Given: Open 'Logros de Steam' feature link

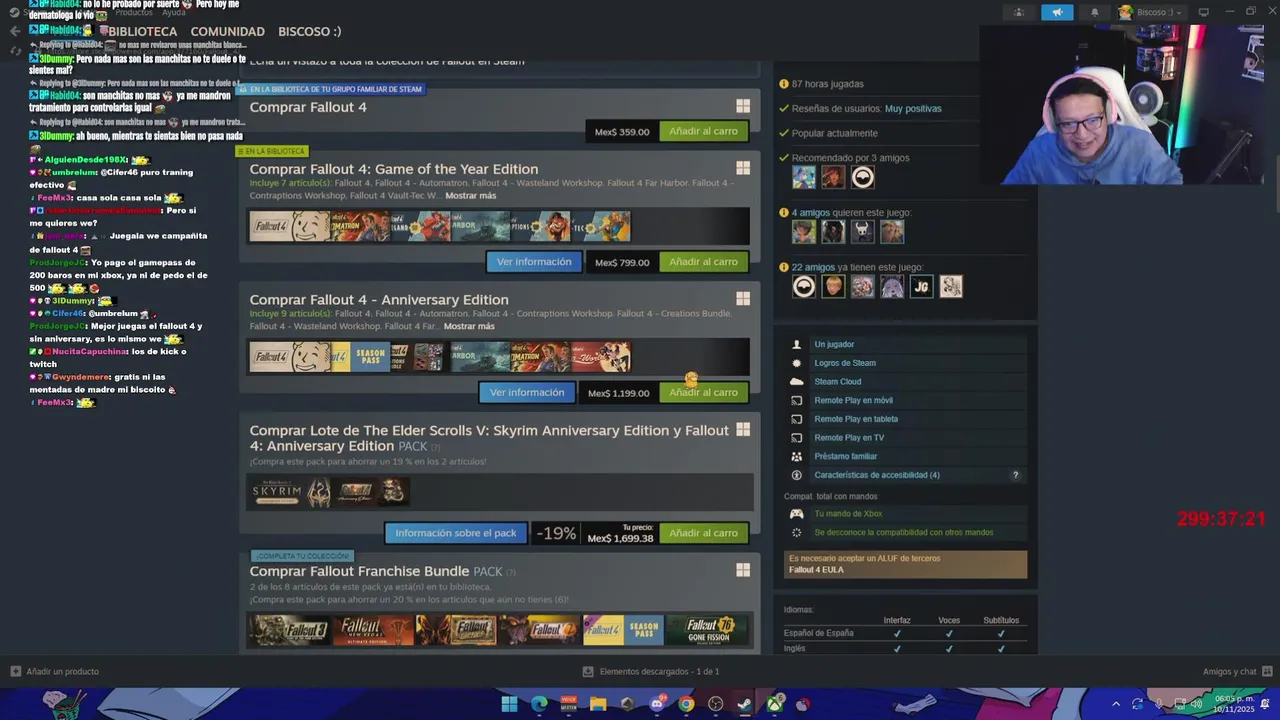Looking at the screenshot, I should [845, 363].
